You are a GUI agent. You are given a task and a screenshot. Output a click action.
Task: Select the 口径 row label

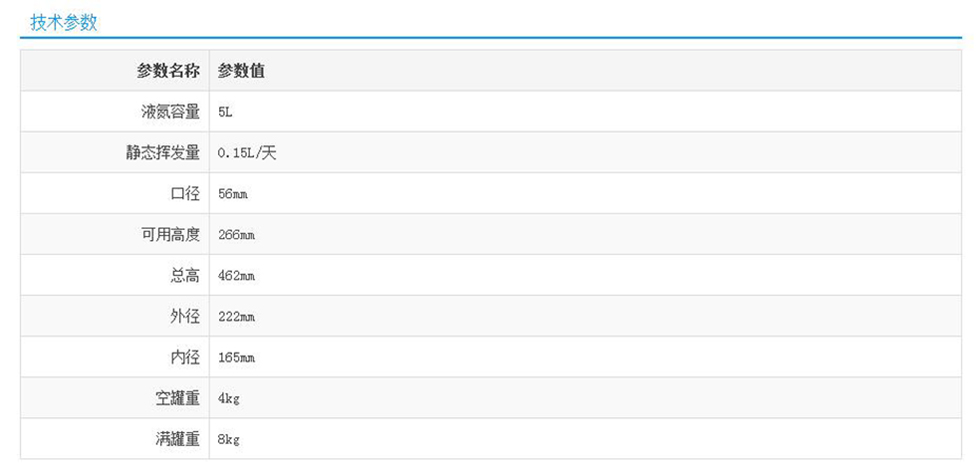coord(185,194)
